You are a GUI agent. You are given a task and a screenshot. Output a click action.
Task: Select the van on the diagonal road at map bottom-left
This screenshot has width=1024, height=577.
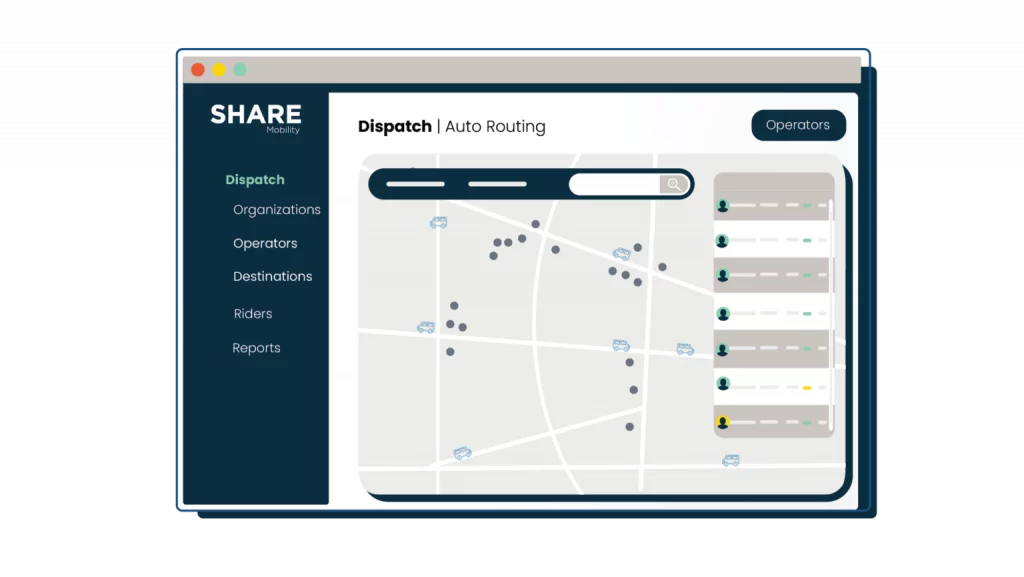pos(462,453)
